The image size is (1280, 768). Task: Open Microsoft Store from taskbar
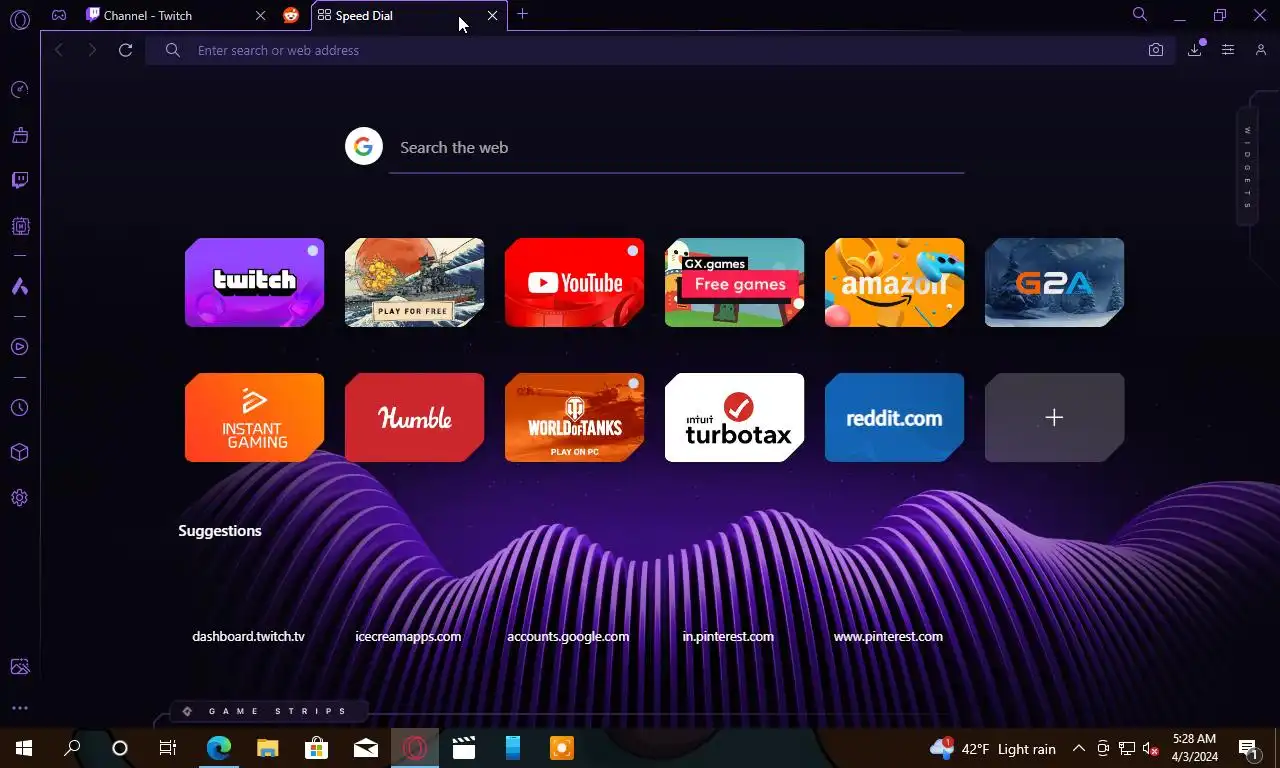click(316, 748)
